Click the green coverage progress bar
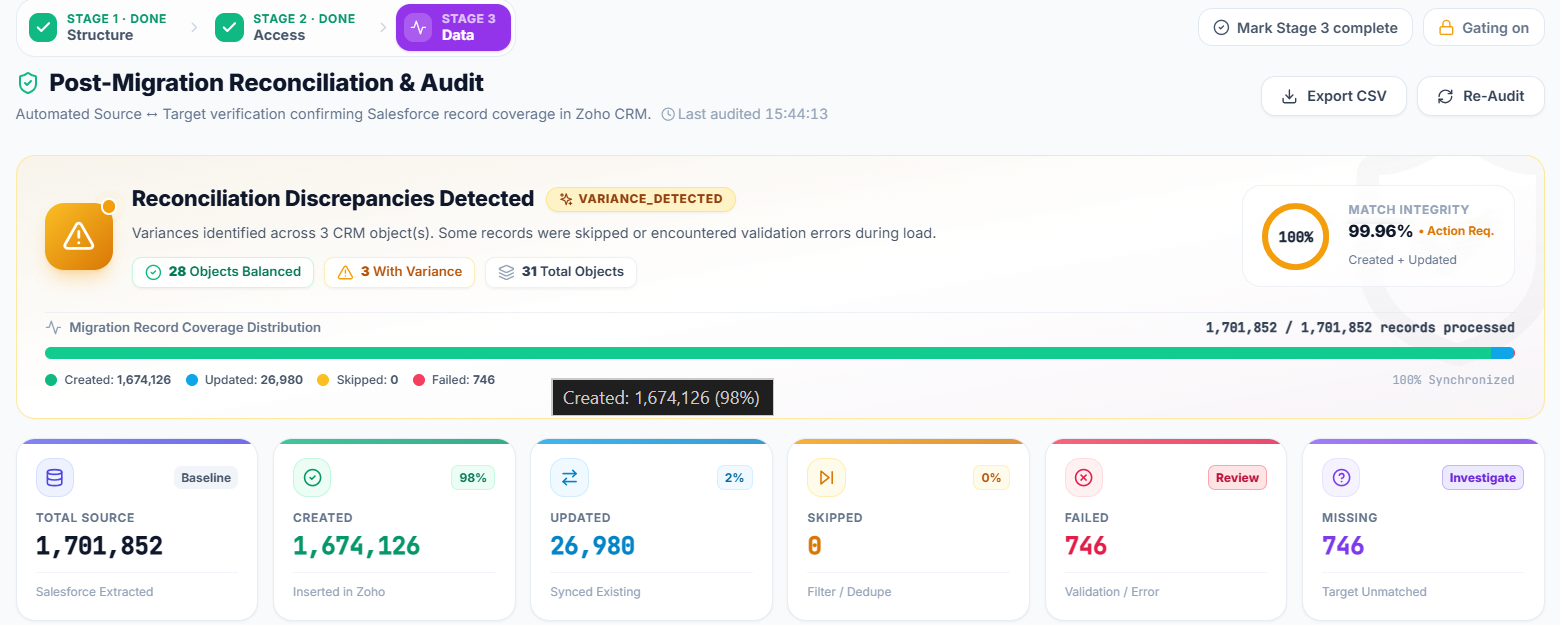Viewport: 1560px width, 625px height. [767, 353]
